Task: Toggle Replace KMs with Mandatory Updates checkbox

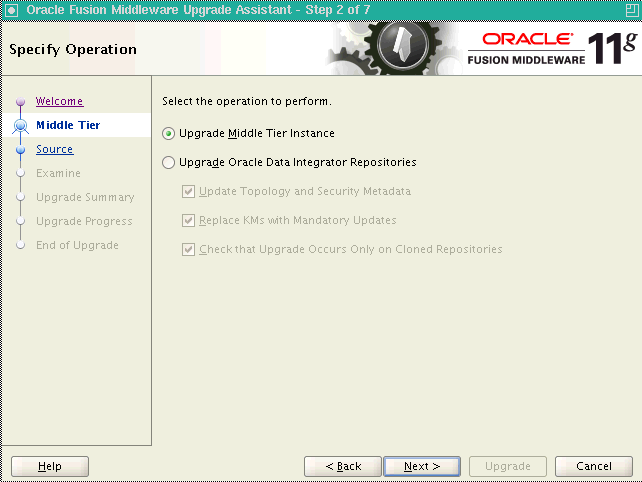Action: pos(188,220)
